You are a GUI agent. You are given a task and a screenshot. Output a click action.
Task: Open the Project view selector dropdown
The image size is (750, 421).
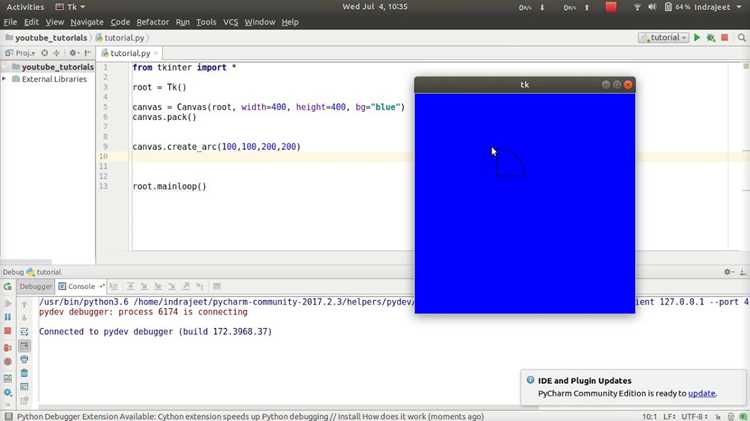[x=20, y=53]
